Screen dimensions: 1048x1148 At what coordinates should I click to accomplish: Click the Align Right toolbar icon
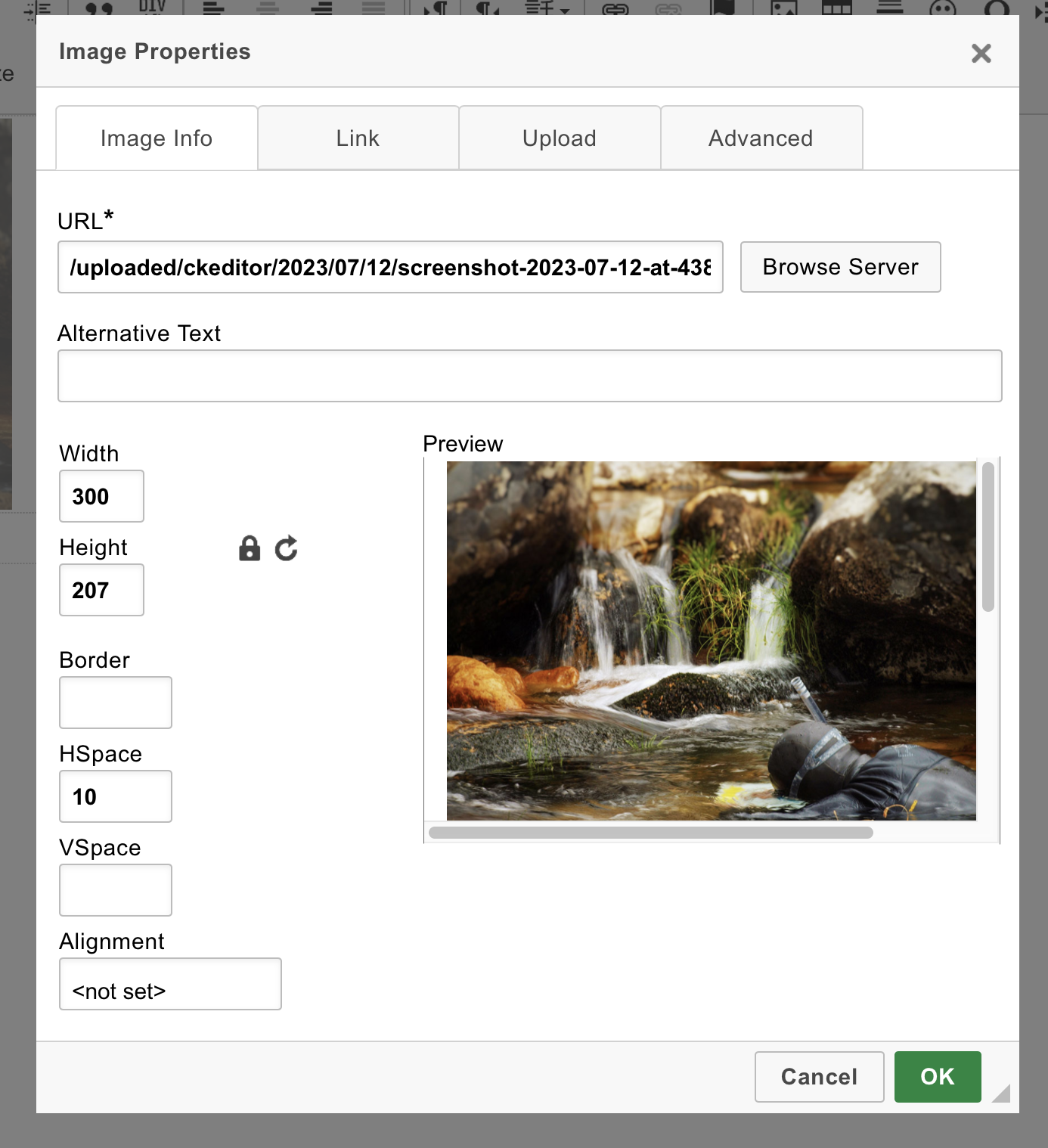click(321, 8)
